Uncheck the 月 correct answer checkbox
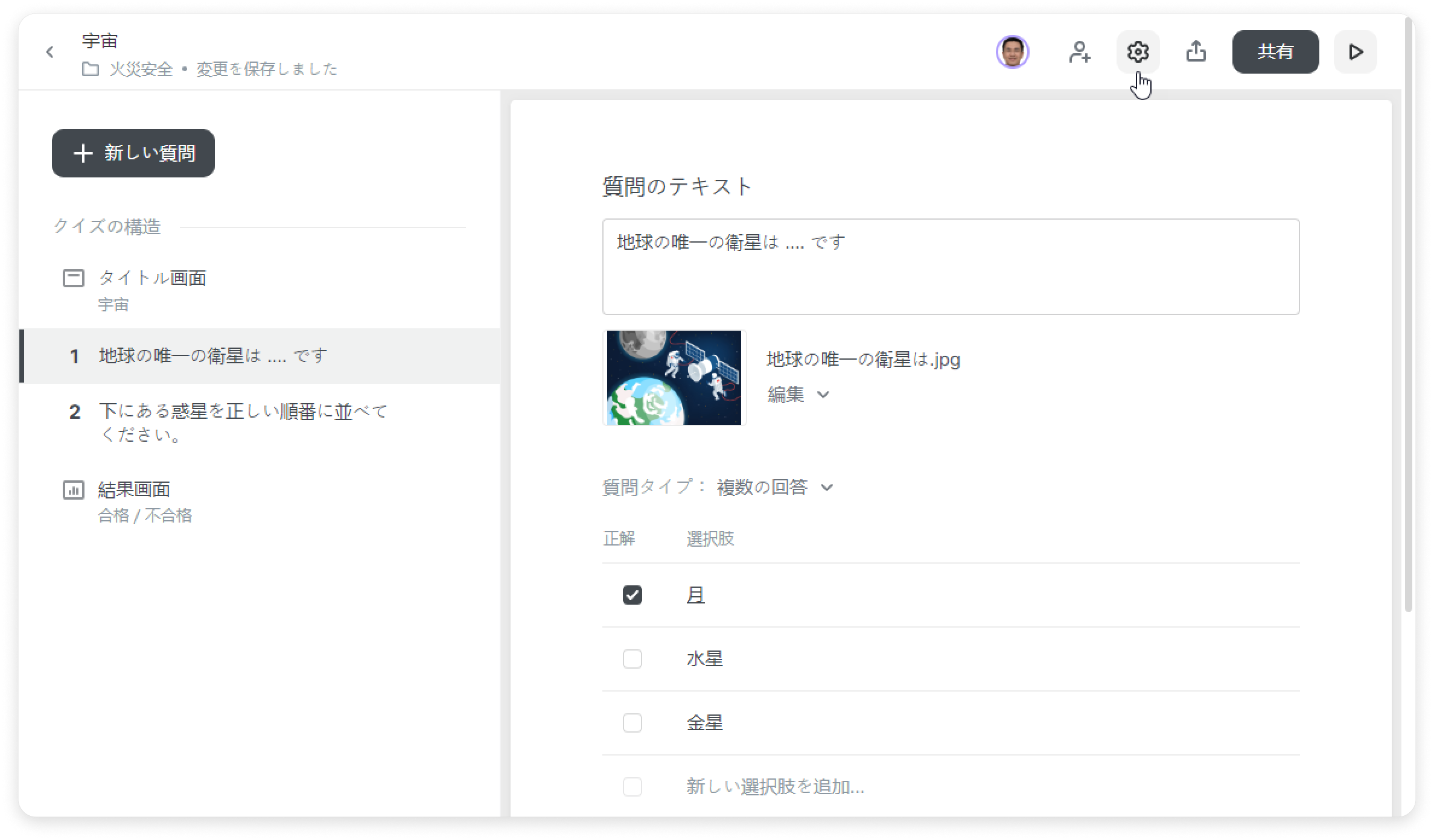Viewport: 1434px width, 840px height. click(632, 595)
